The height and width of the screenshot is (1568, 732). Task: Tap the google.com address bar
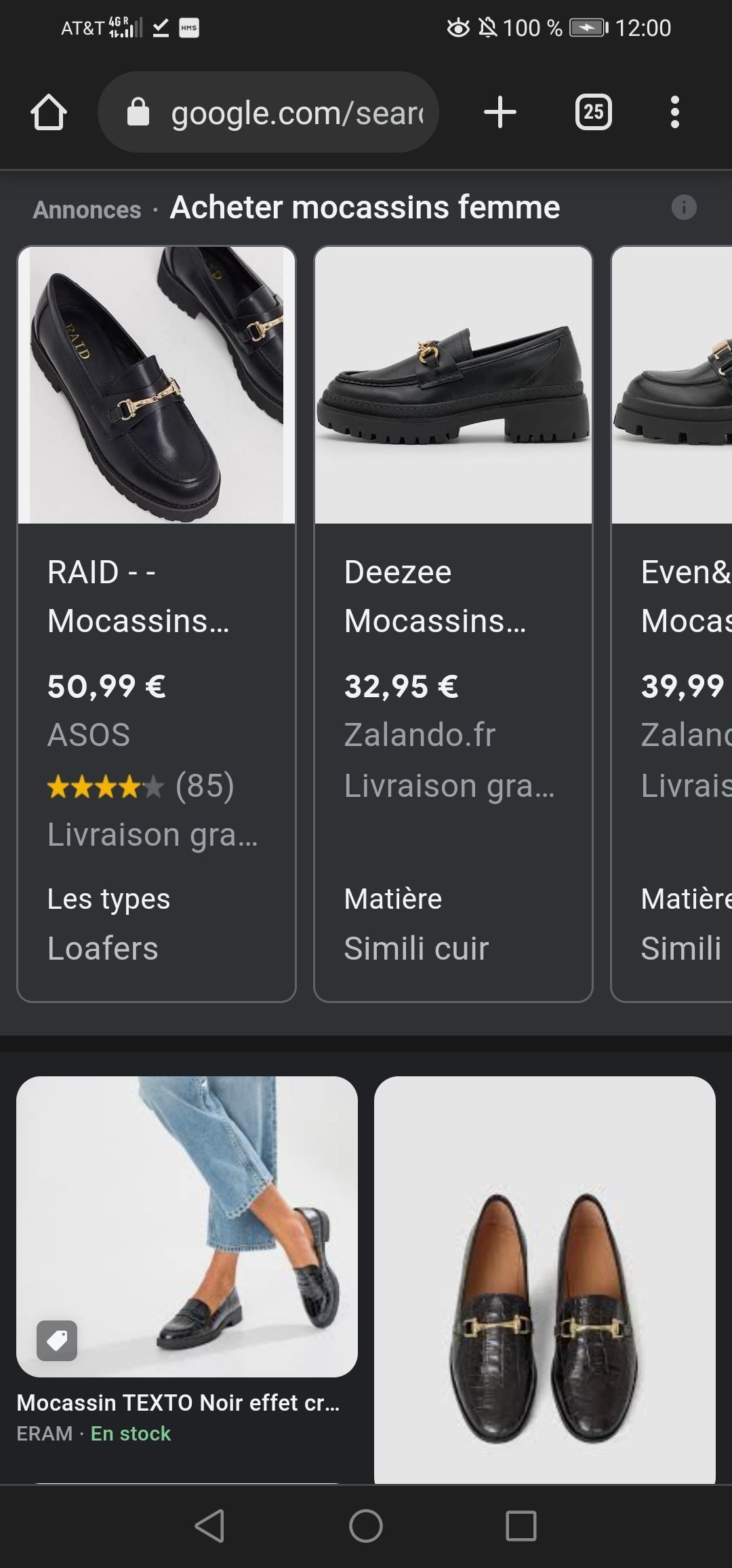(296, 113)
